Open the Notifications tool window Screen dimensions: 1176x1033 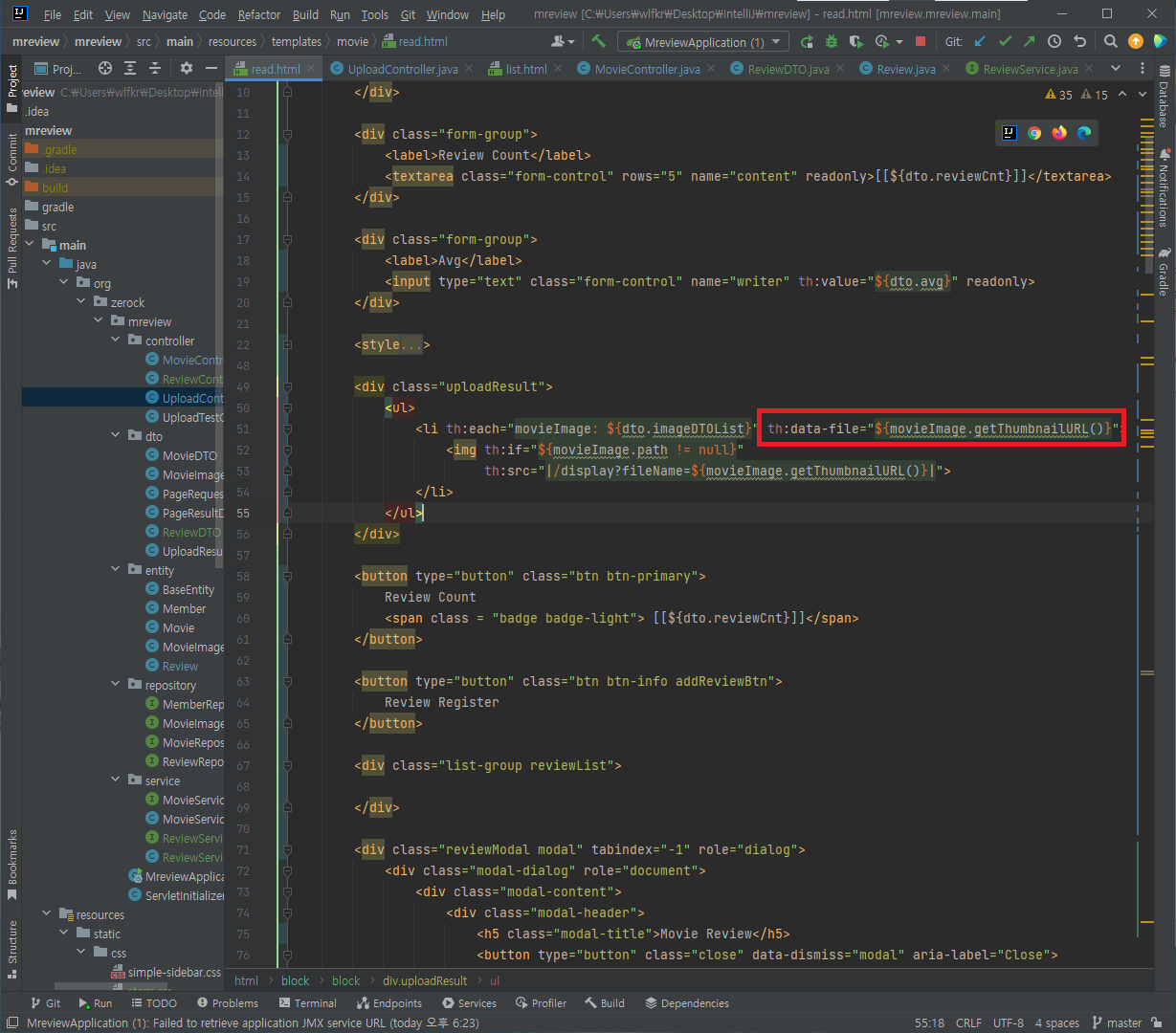pyautogui.click(x=1165, y=187)
